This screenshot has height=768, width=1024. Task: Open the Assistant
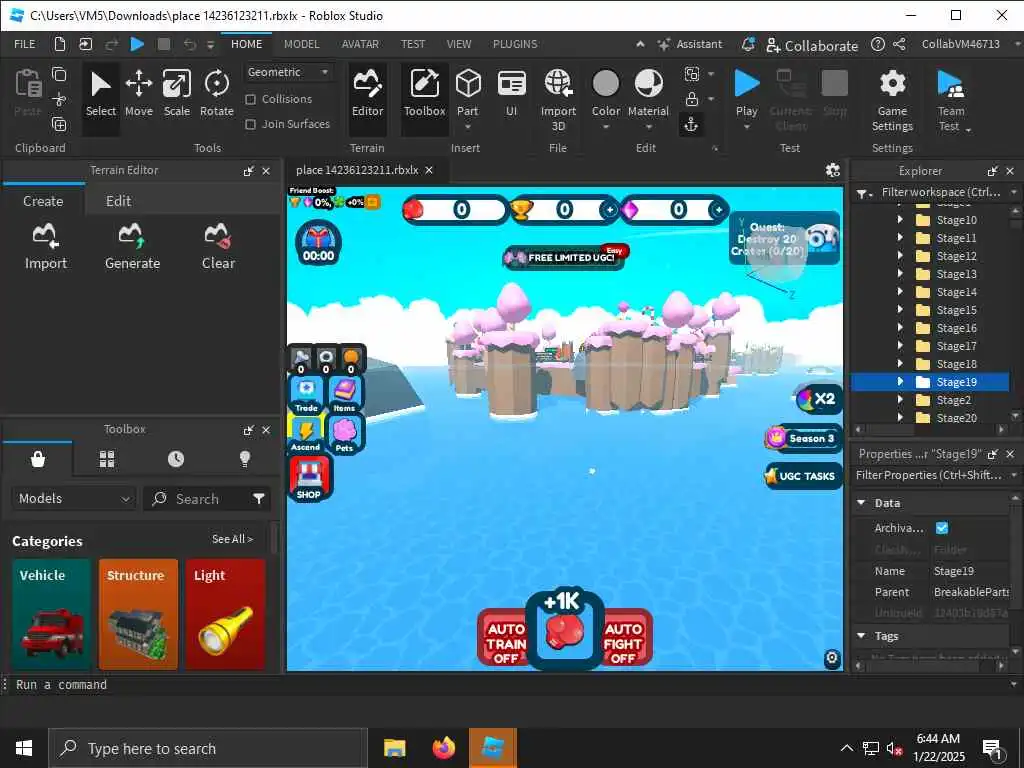coord(691,44)
